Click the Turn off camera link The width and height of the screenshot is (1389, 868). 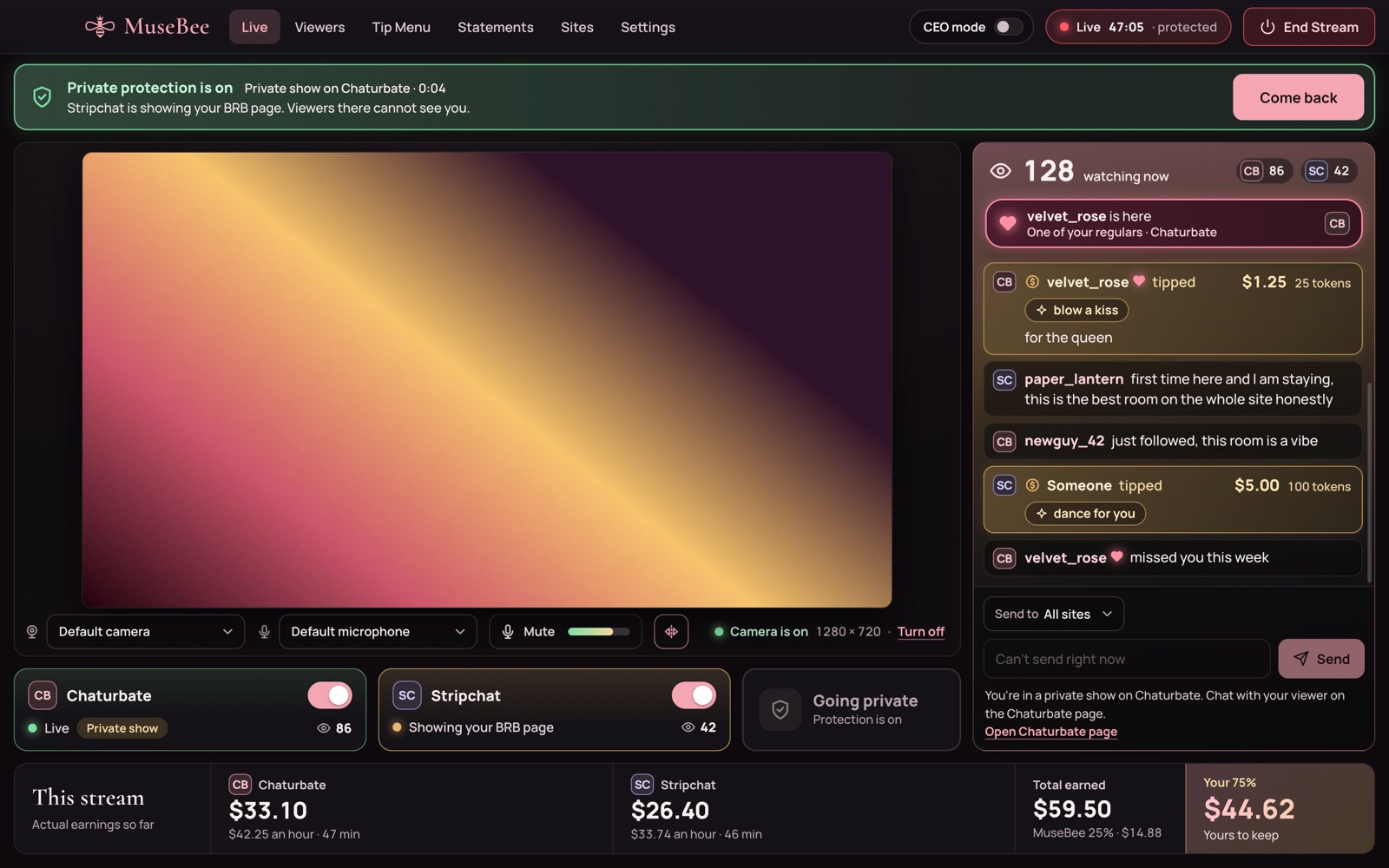tap(921, 632)
